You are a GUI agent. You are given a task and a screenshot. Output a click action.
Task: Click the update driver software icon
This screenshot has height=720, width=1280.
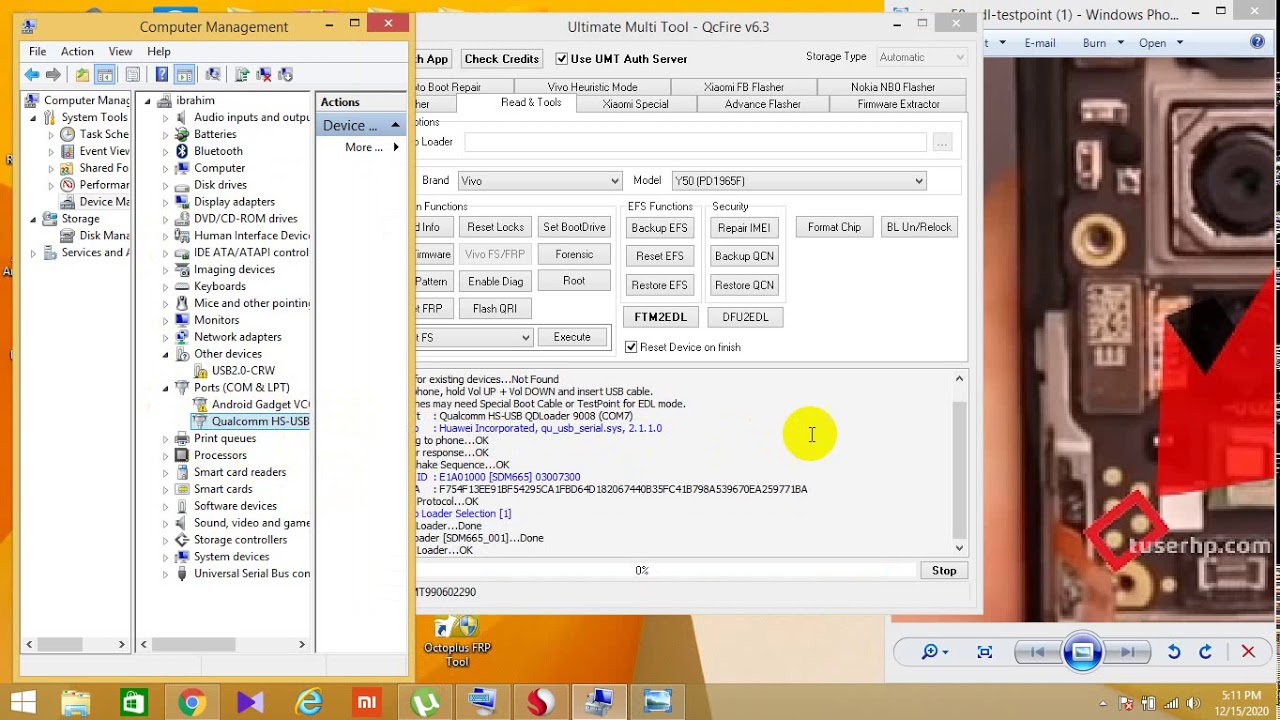point(242,75)
